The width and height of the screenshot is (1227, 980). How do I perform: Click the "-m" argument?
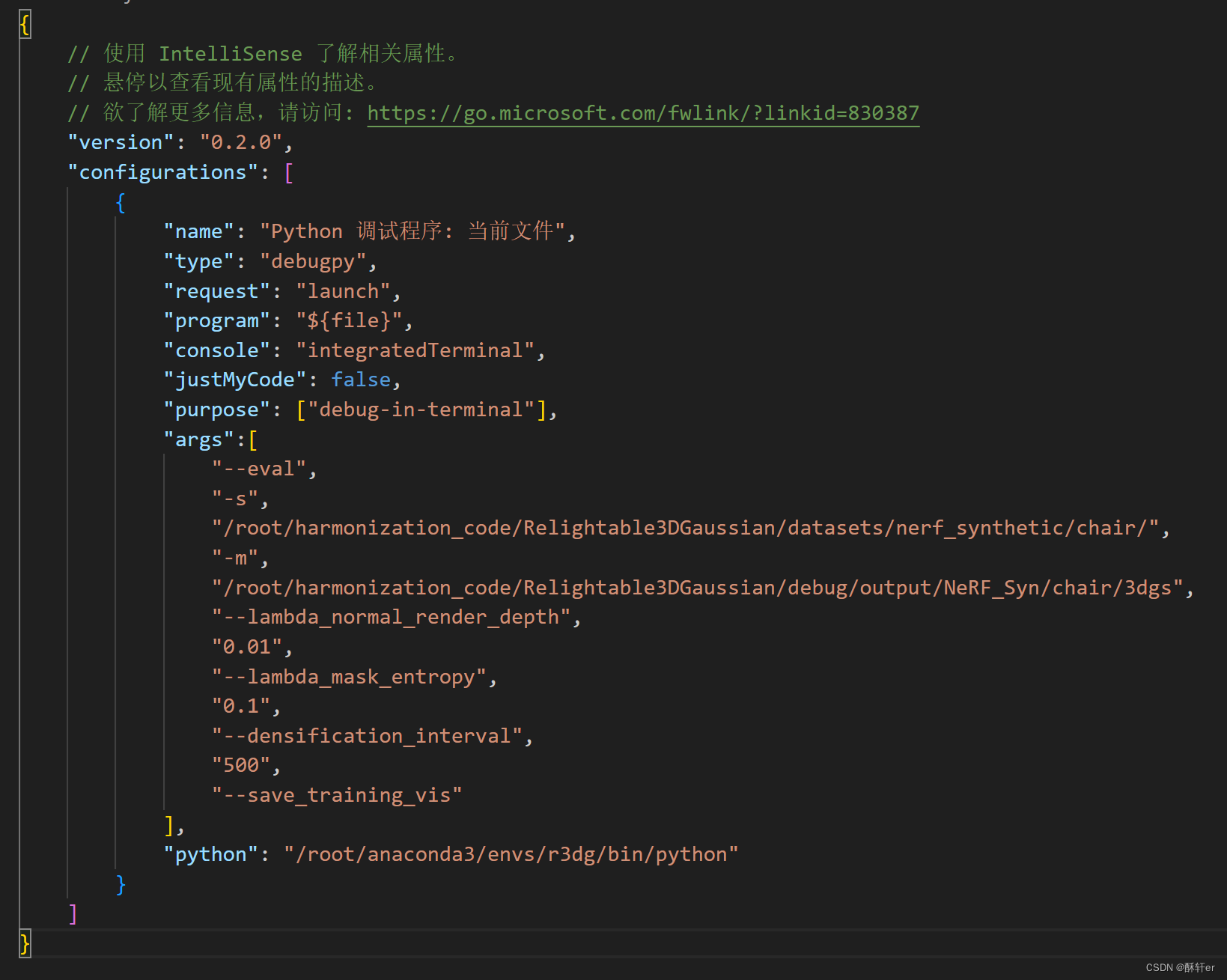pyautogui.click(x=235, y=558)
